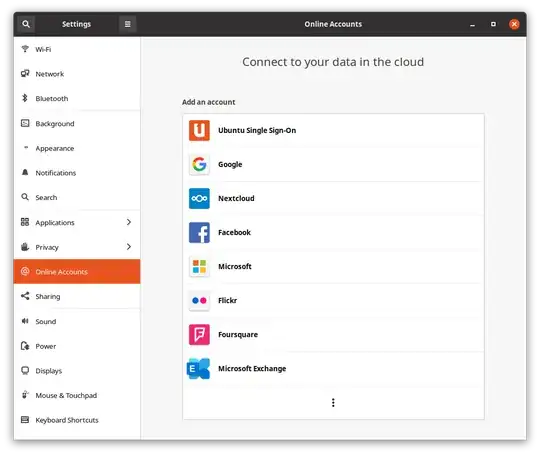Viewport: 540px width, 455px height.
Task: Add a Flickr account
Action: (333, 301)
